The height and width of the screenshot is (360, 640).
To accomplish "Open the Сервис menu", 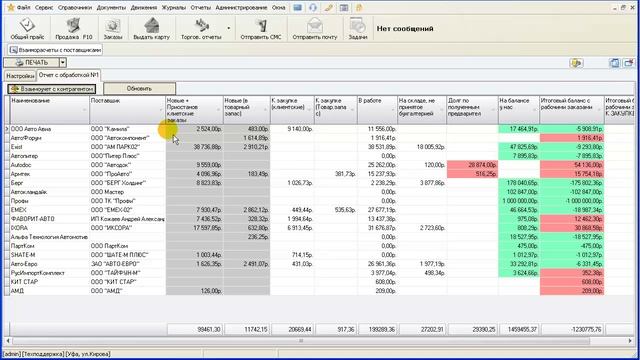I will coord(44,7).
